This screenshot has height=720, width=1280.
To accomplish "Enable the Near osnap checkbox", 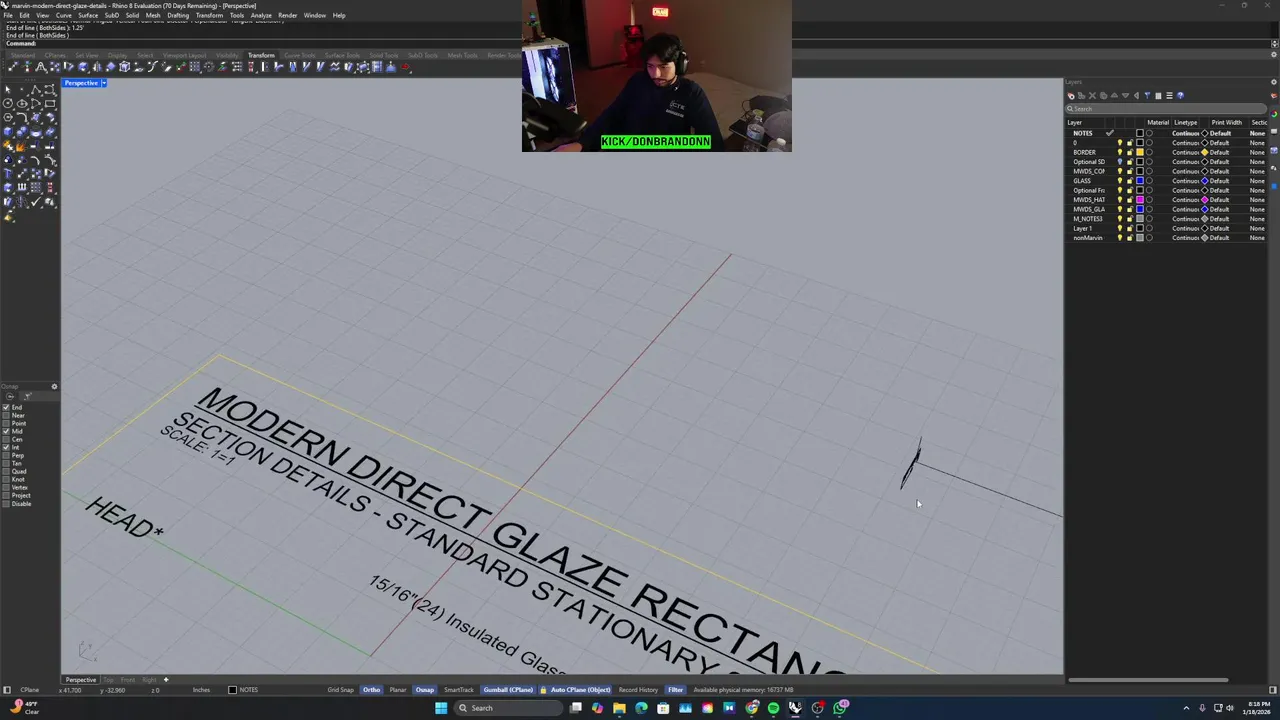I will coord(6,415).
